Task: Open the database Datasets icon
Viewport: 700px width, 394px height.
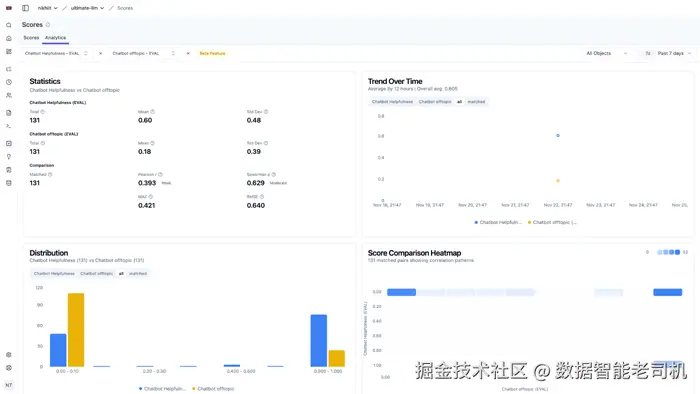Action: coord(8,183)
